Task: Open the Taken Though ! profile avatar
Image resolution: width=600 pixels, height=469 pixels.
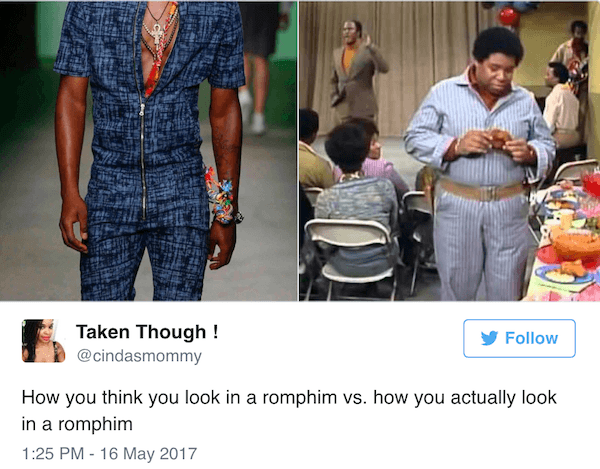Action: [44, 340]
